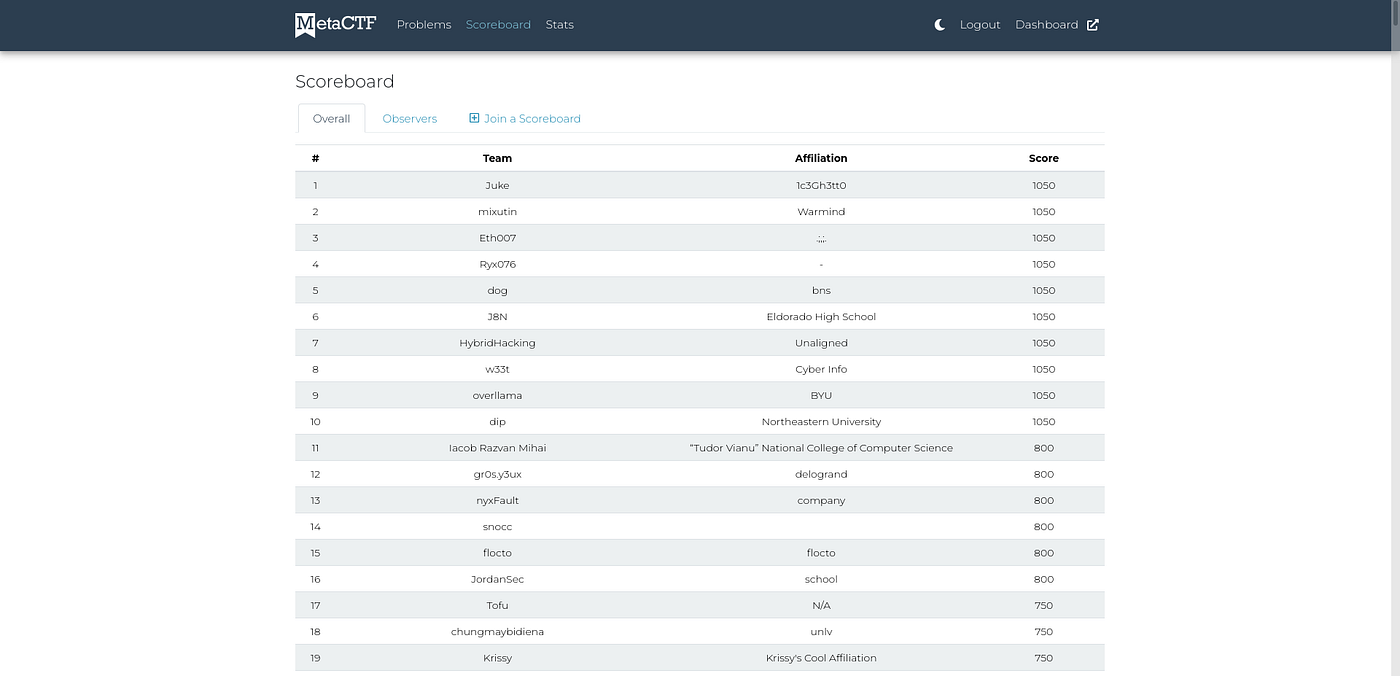Select team name Tofu
The width and height of the screenshot is (1400, 676).
tap(497, 605)
